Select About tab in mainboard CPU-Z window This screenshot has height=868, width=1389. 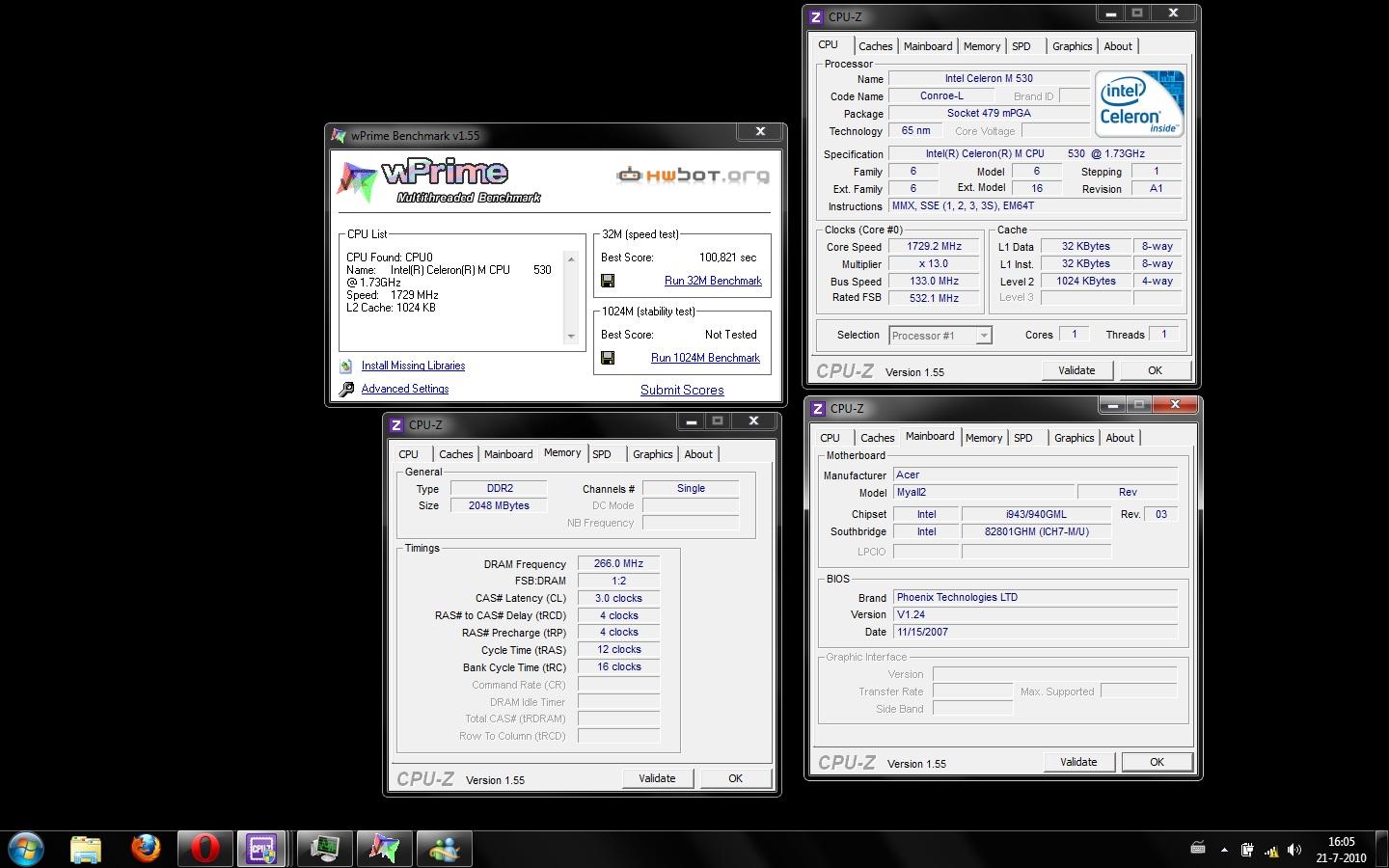click(x=1120, y=438)
